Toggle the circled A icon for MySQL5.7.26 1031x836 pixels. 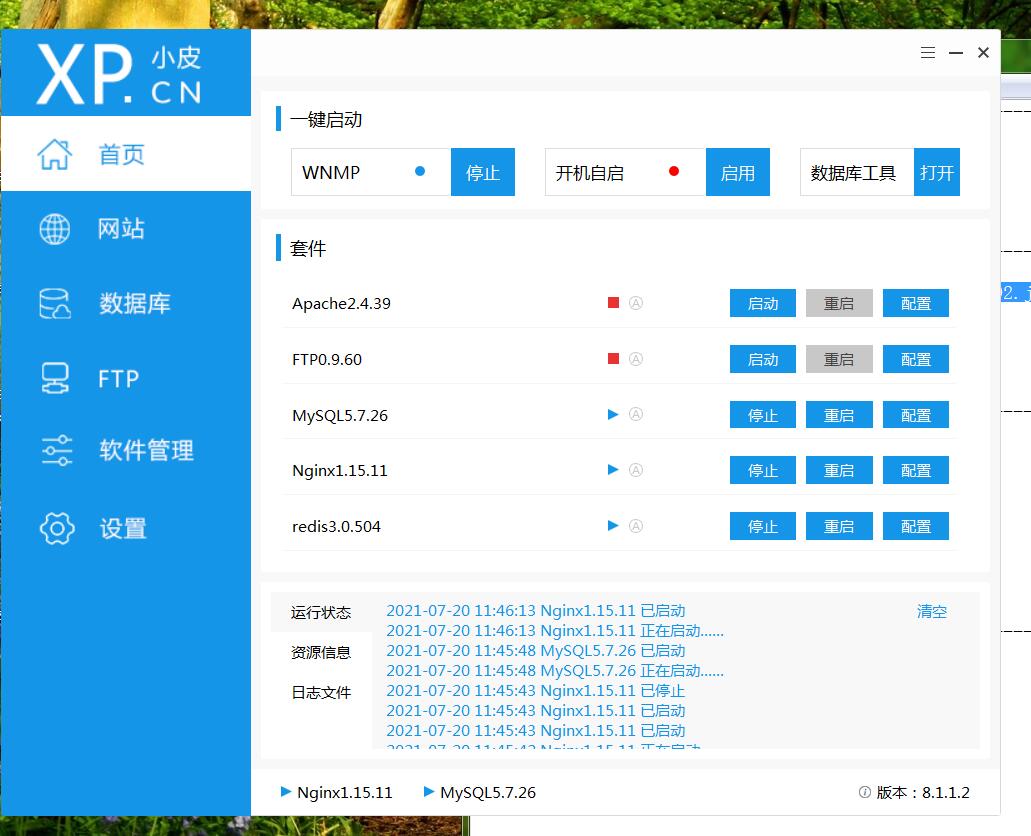(x=636, y=415)
